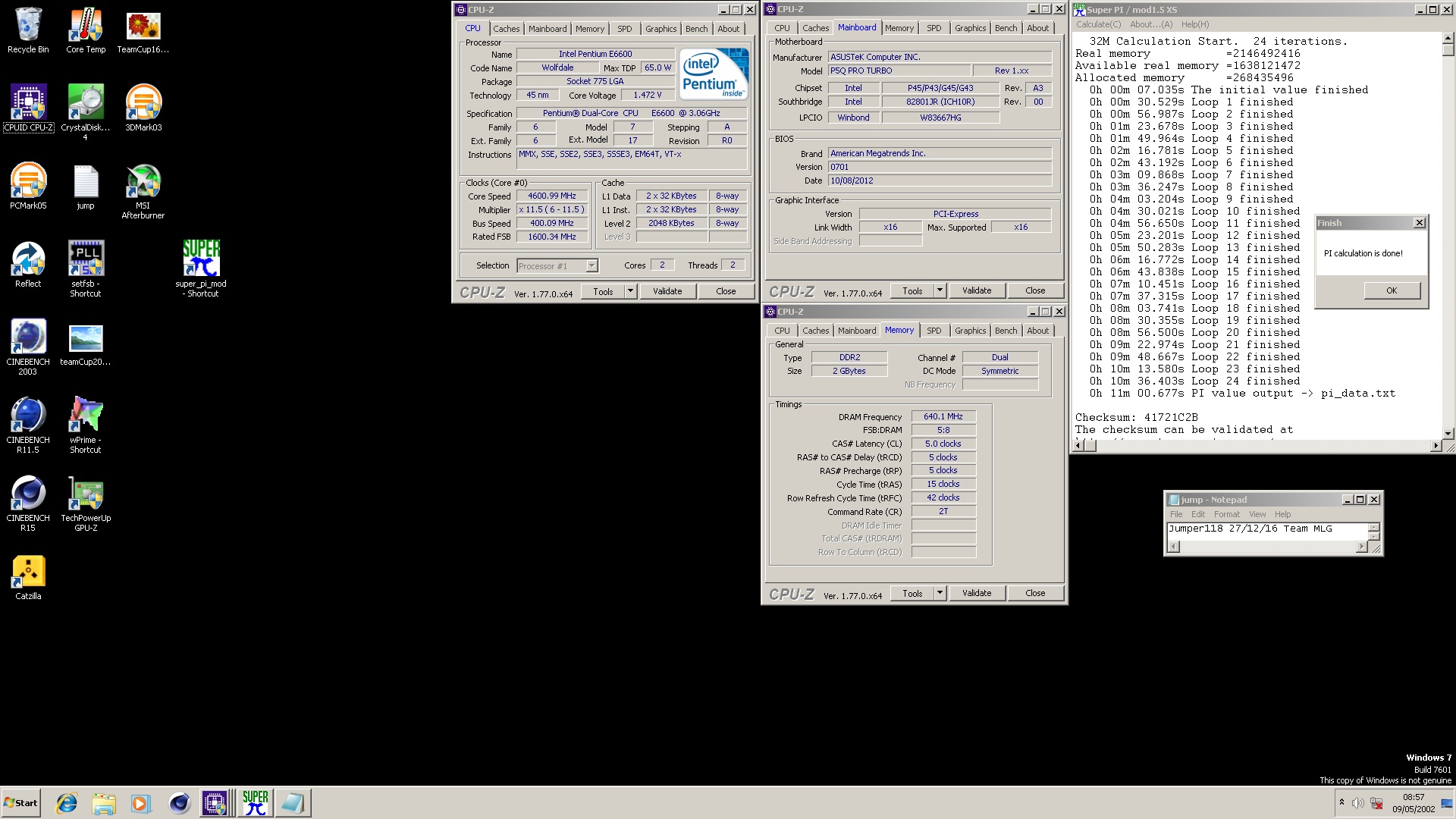
Task: Click Close in the Memory tab window
Action: tap(1035, 593)
